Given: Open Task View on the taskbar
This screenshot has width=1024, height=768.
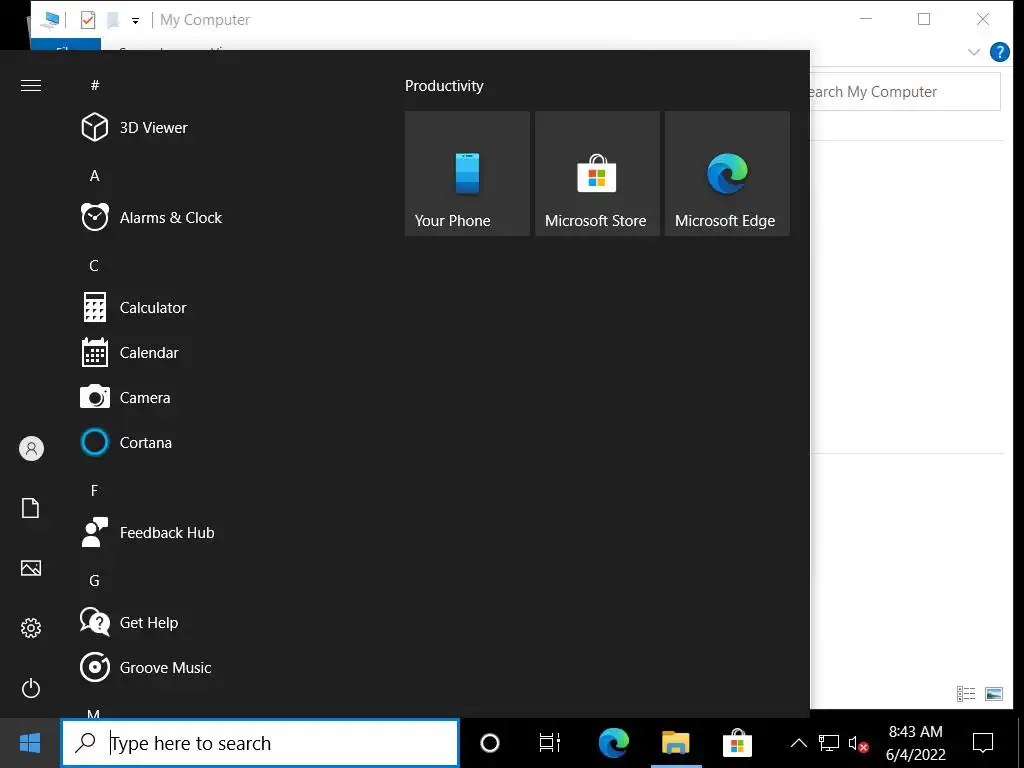Looking at the screenshot, I should pyautogui.click(x=550, y=743).
